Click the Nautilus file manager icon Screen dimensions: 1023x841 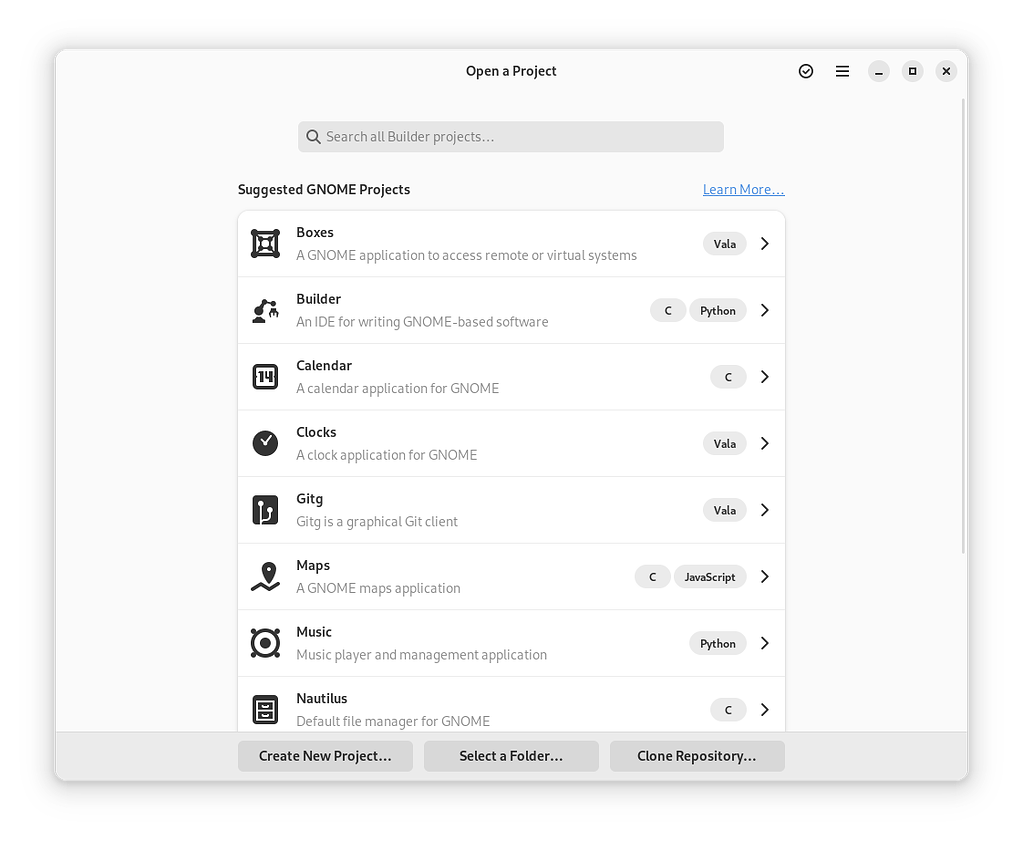tap(264, 709)
